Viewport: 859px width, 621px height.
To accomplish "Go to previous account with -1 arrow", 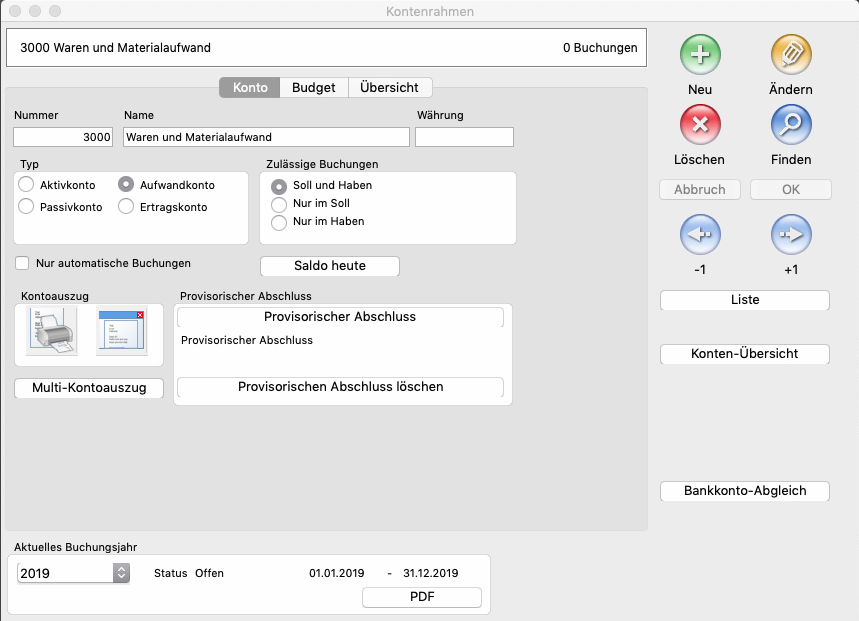I will coord(700,235).
